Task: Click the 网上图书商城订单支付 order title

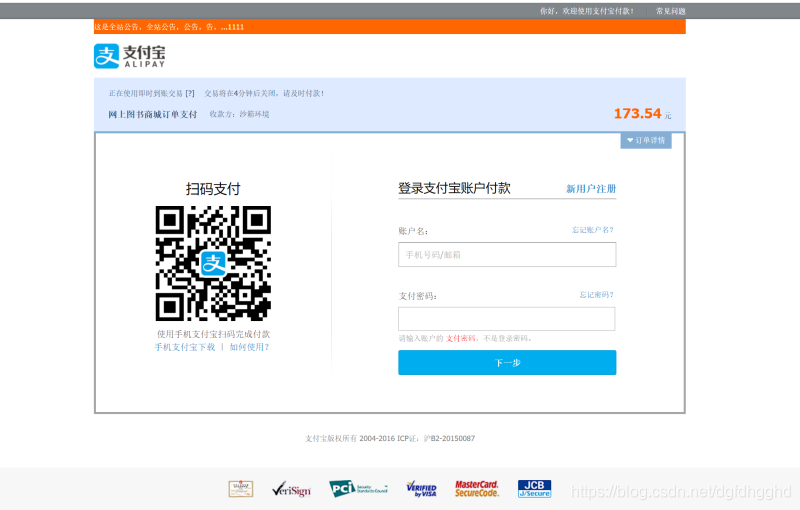Action: coord(153,114)
